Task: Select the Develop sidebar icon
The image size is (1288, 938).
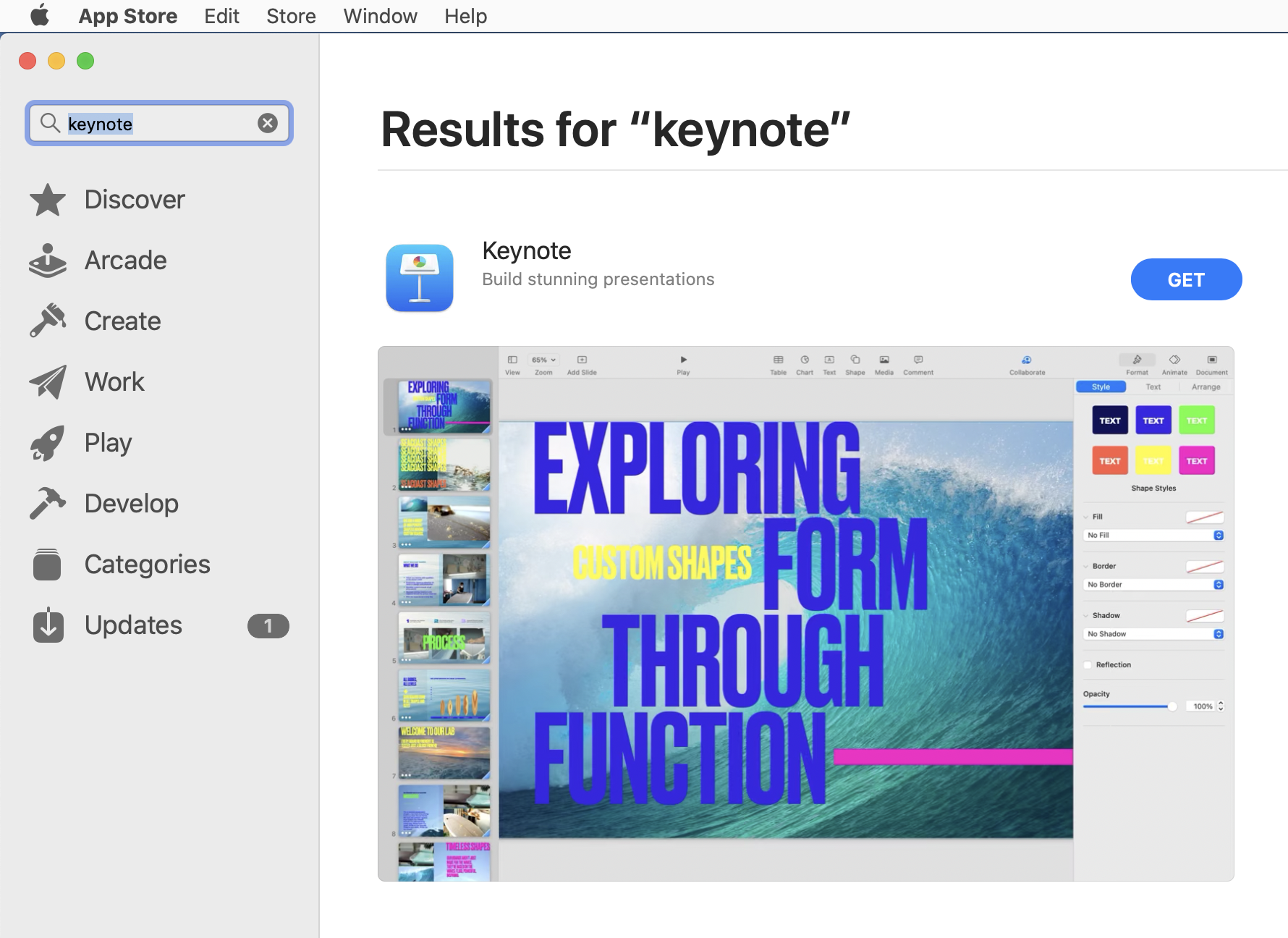Action: [46, 503]
